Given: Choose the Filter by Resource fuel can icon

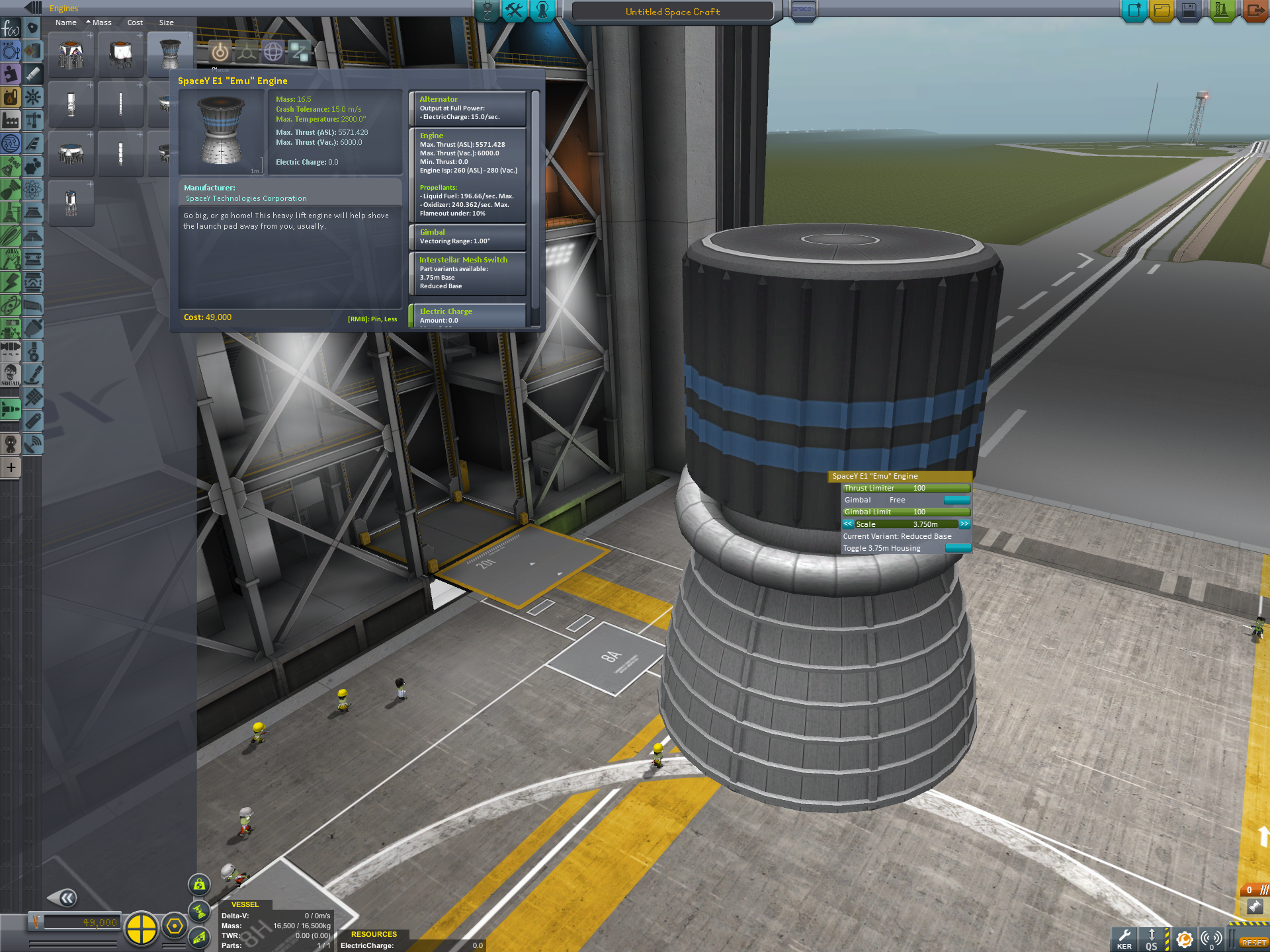Looking at the screenshot, I should (x=11, y=97).
